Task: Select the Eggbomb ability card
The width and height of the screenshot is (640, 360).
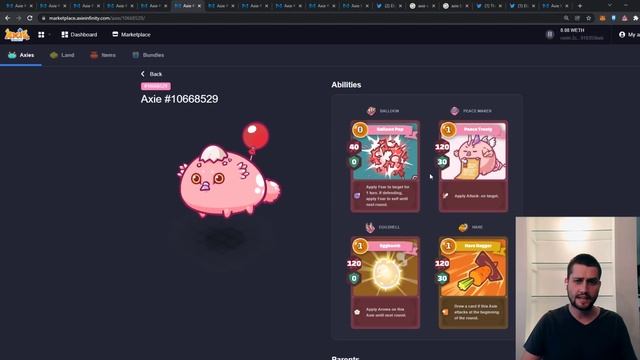Action: coord(385,282)
